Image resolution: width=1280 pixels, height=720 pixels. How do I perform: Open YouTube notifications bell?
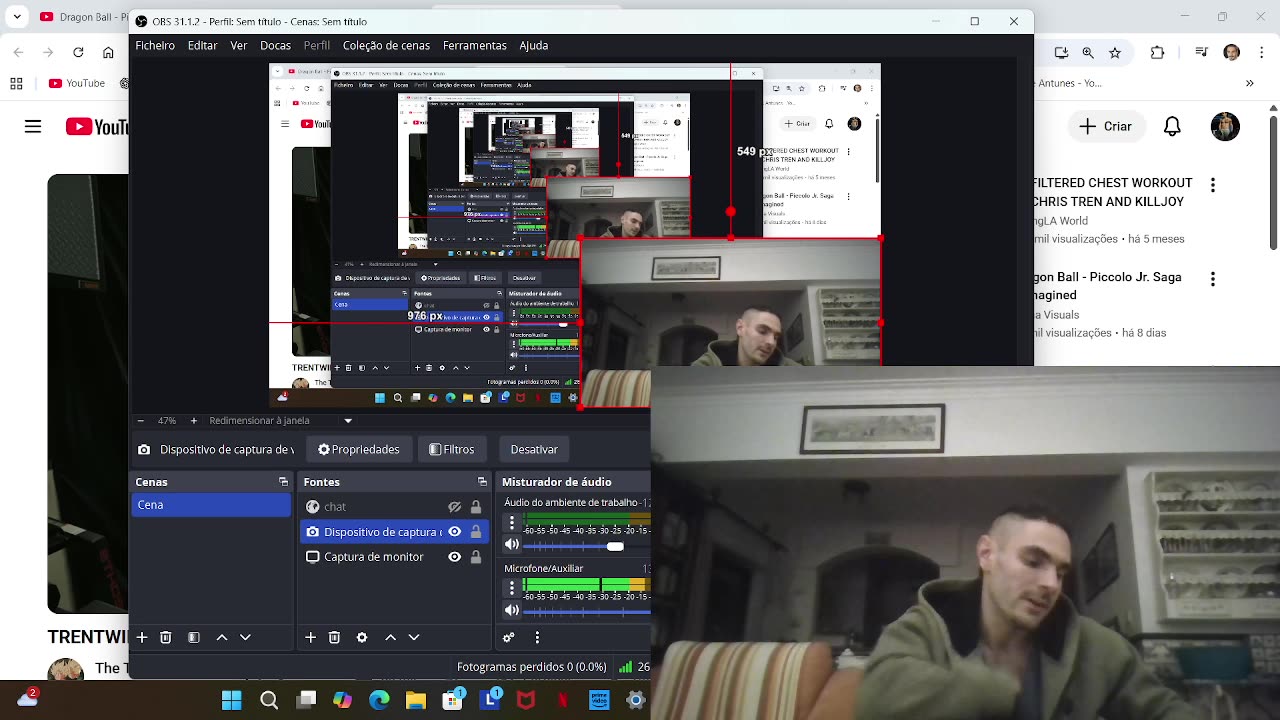click(x=1172, y=126)
